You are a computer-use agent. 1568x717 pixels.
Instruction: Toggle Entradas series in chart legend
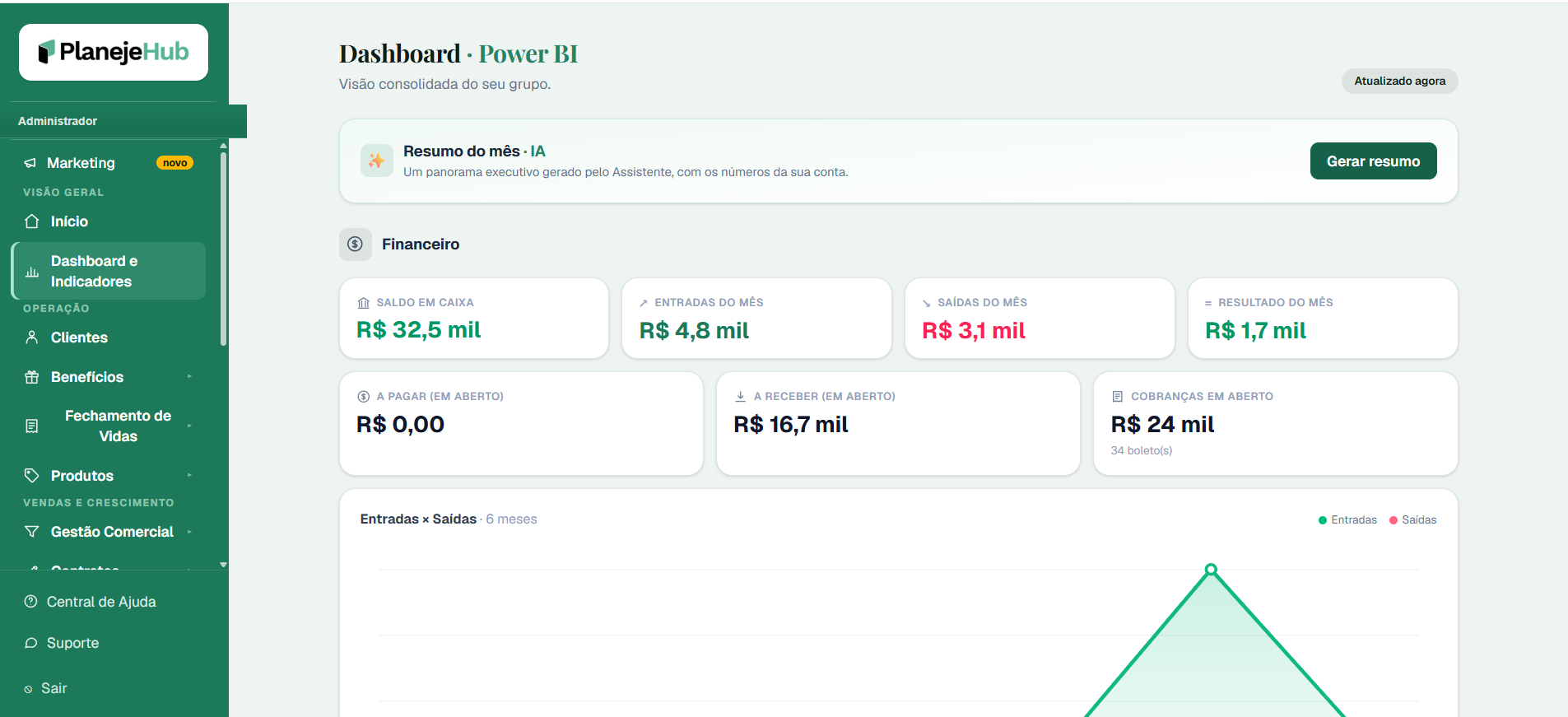pyautogui.click(x=1347, y=520)
